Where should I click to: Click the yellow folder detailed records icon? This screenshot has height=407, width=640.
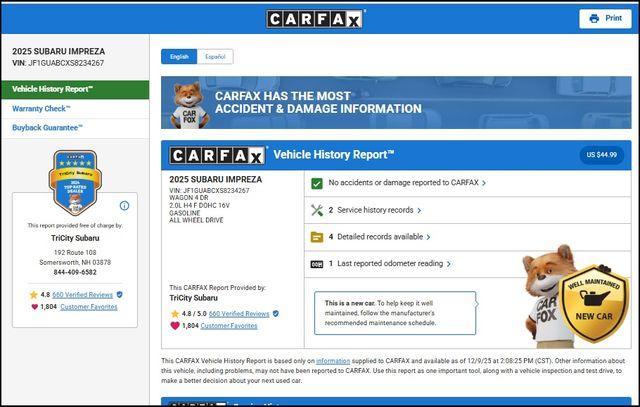(317, 237)
